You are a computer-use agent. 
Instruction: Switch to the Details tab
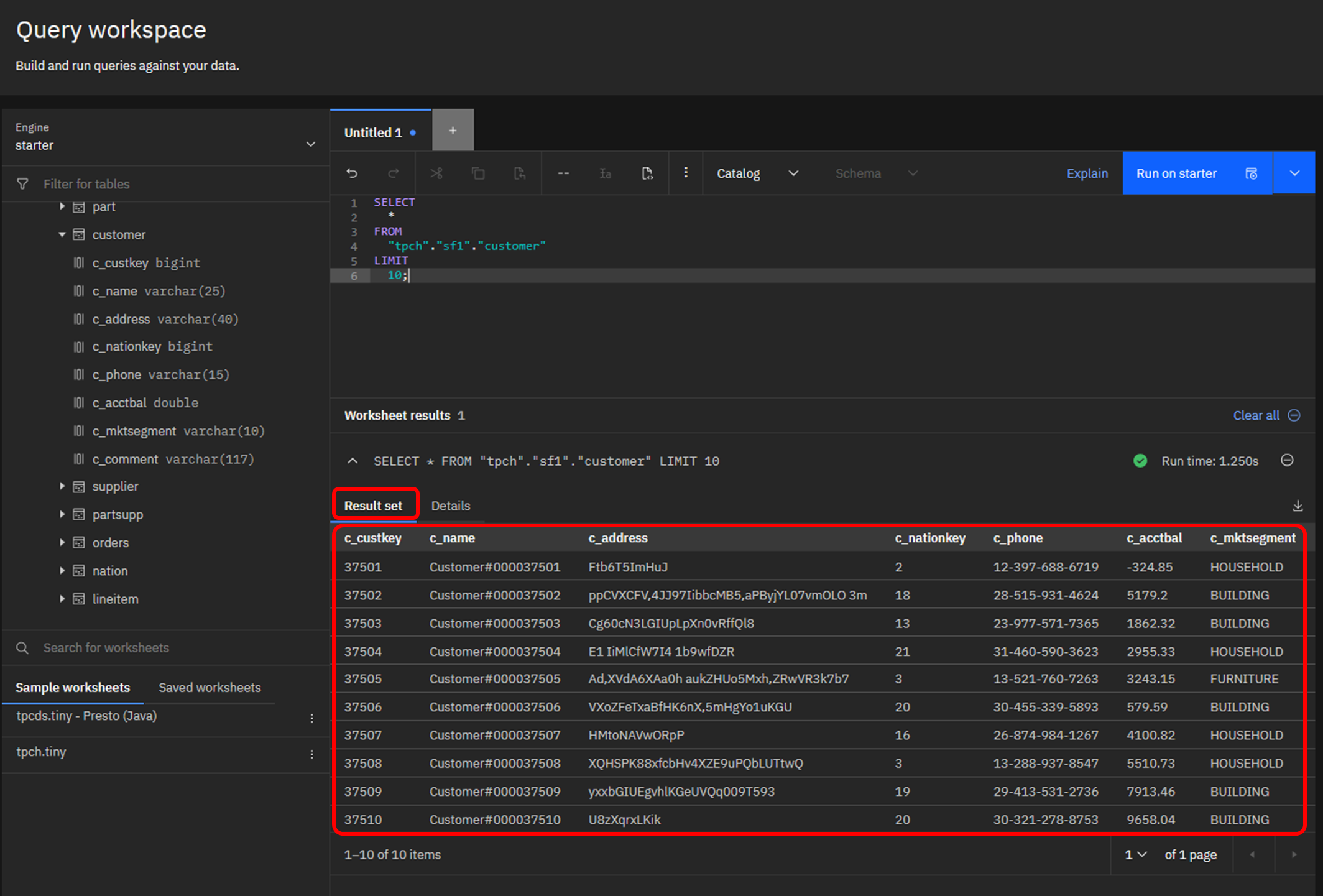[450, 506]
